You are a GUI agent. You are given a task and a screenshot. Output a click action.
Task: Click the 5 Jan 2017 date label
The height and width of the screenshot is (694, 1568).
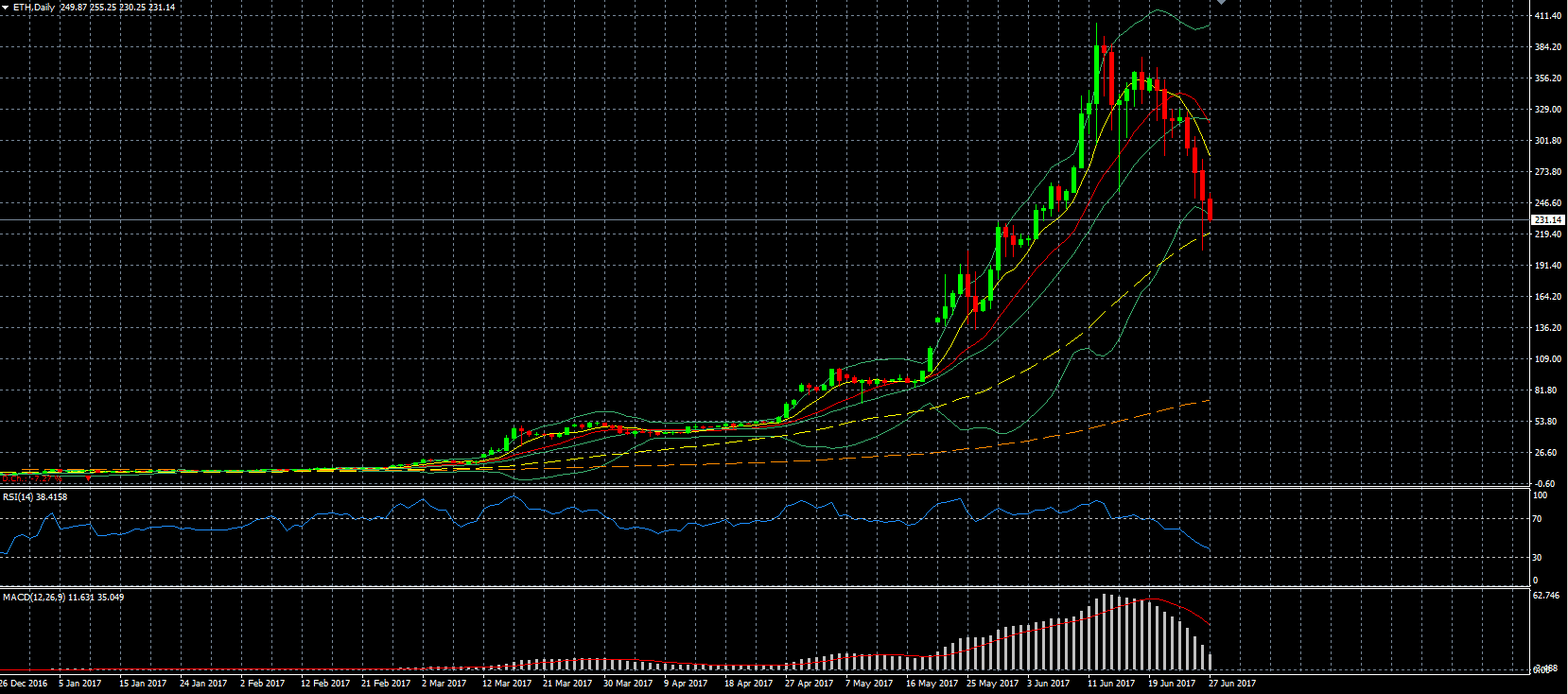79,684
